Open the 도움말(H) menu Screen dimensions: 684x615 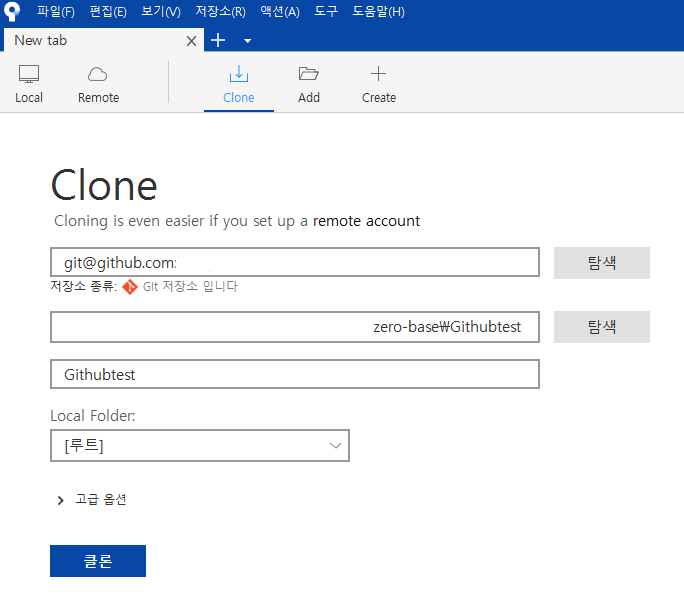378,11
